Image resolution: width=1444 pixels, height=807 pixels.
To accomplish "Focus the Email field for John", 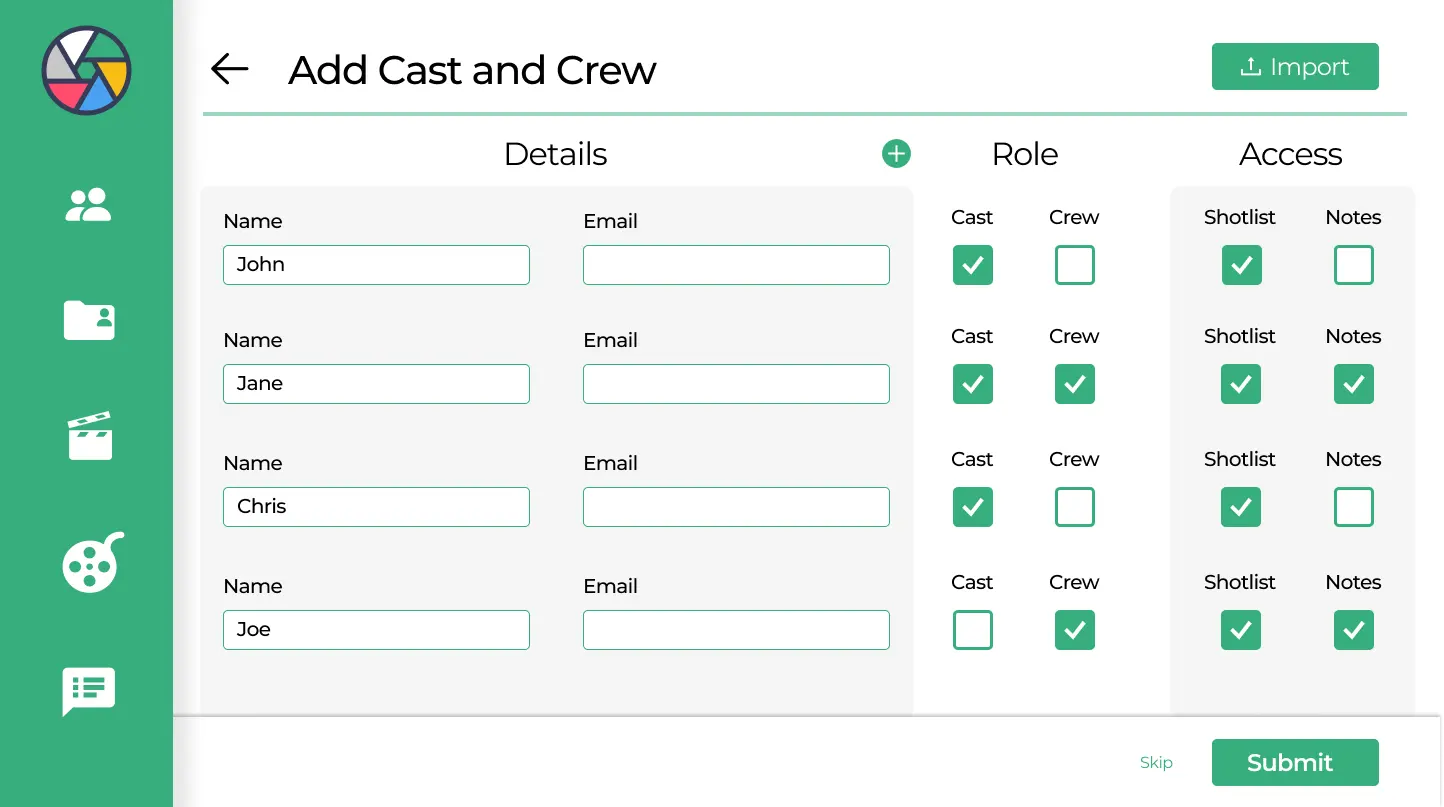I will point(736,265).
